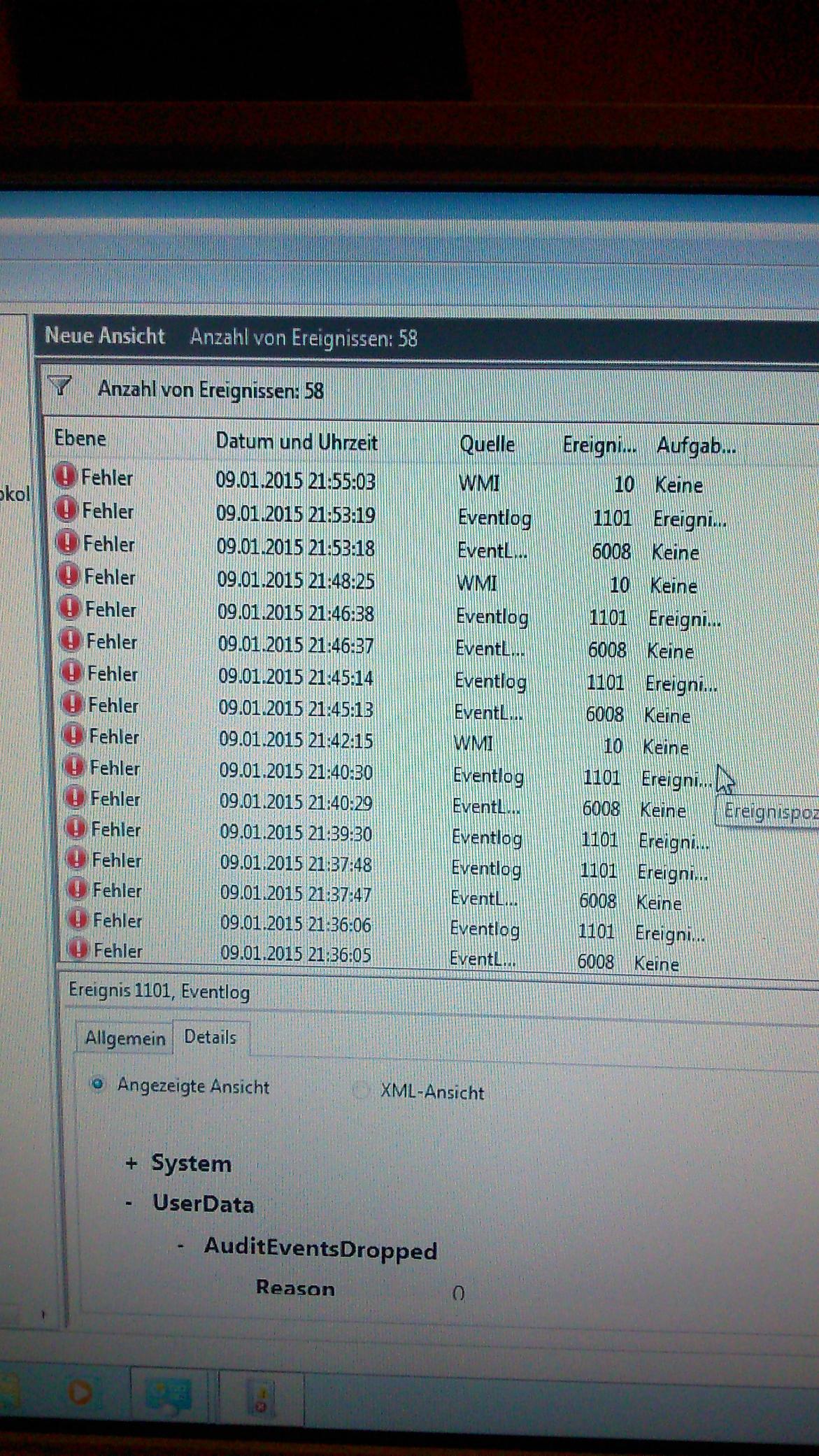Click the date cell 09.01.2015 21:36:05

coord(296,954)
